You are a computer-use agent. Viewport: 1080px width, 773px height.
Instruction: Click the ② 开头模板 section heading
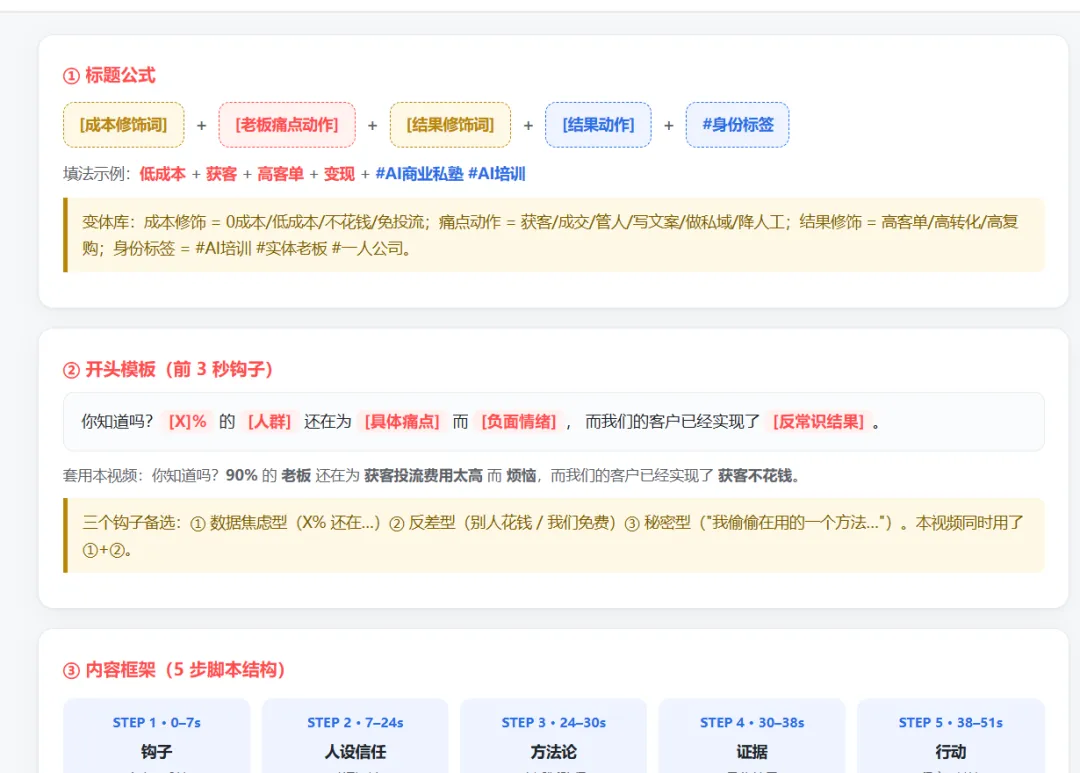tap(168, 369)
